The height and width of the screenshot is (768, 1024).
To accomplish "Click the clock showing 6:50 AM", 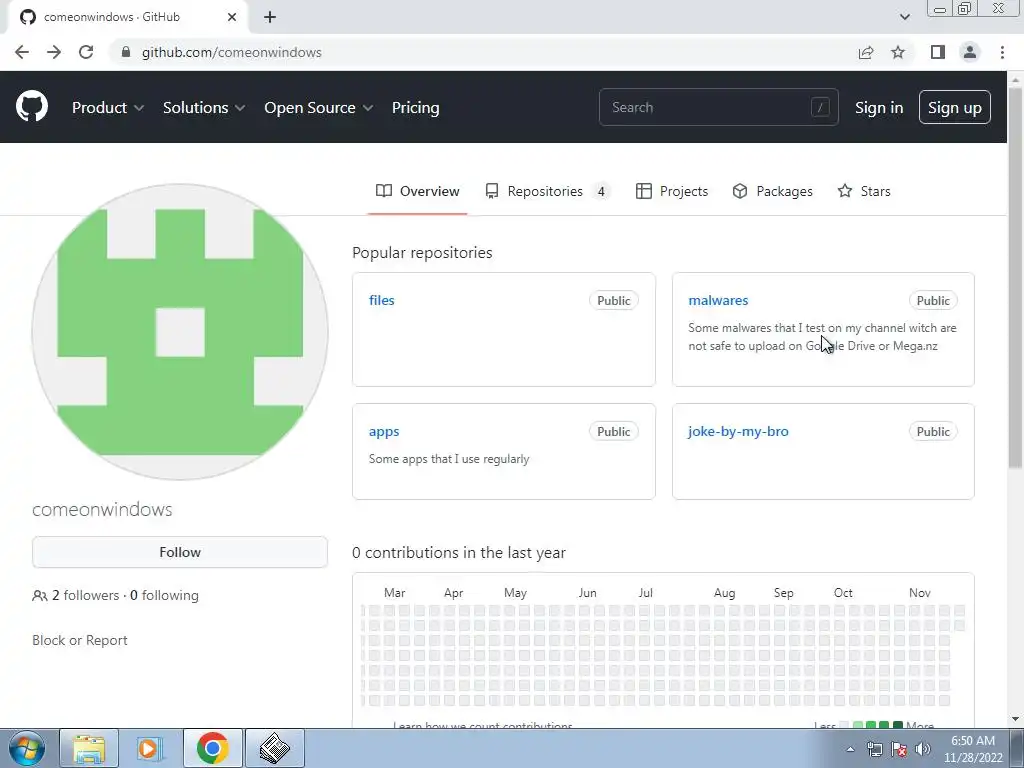I will pos(972,741).
